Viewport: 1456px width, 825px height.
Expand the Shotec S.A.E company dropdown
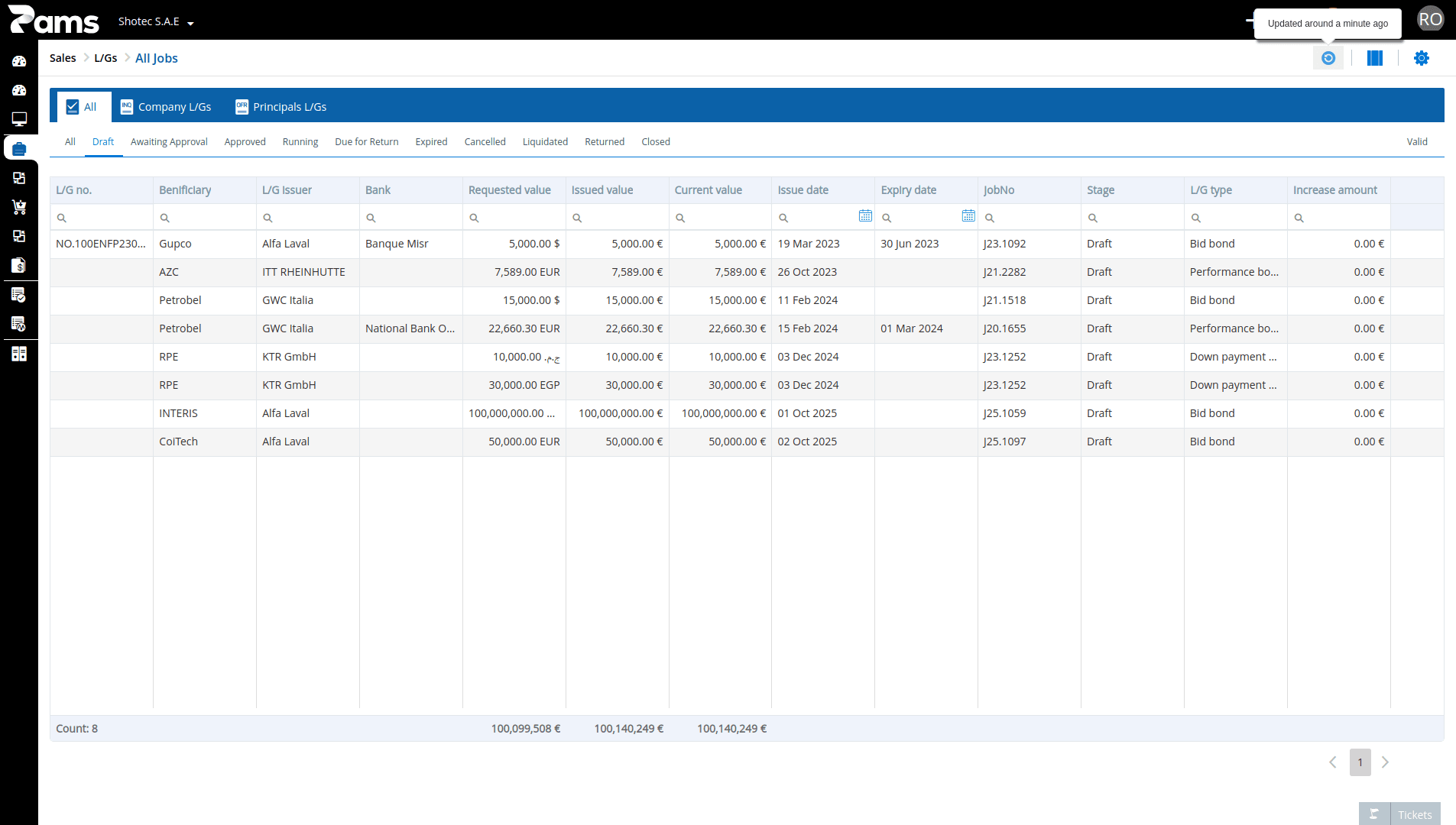click(x=156, y=21)
